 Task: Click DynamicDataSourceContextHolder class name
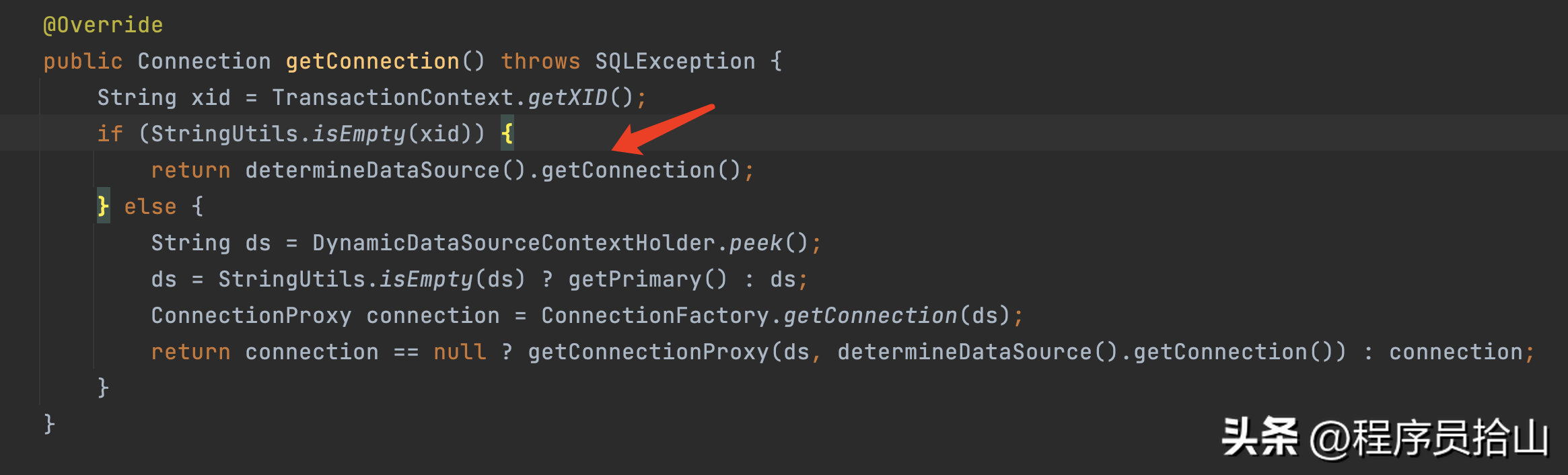513,243
